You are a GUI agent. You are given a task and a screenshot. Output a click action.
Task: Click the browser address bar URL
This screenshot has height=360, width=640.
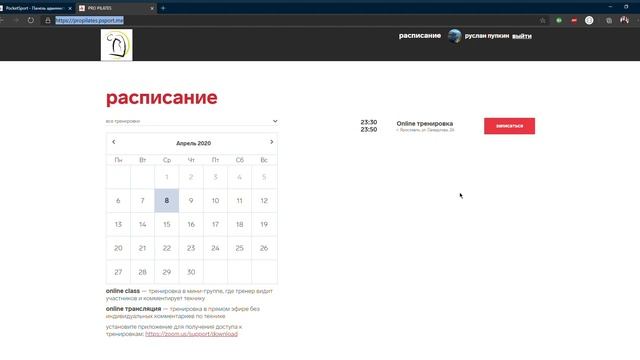tap(89, 20)
